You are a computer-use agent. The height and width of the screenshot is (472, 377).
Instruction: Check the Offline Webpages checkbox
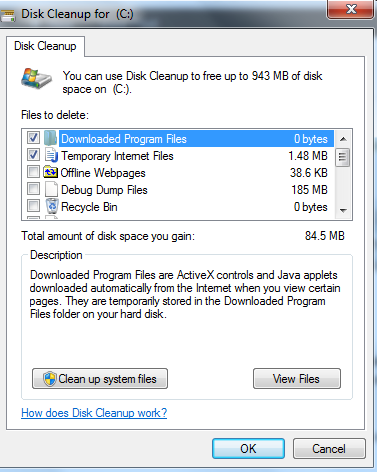pos(33,172)
